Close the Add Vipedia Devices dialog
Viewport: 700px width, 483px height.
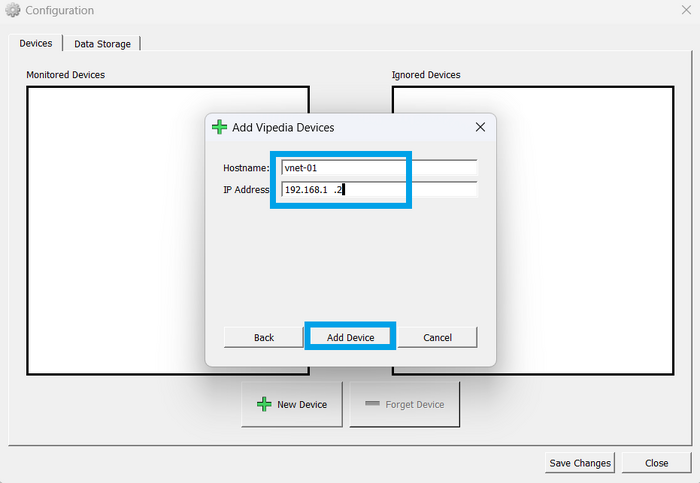[480, 127]
